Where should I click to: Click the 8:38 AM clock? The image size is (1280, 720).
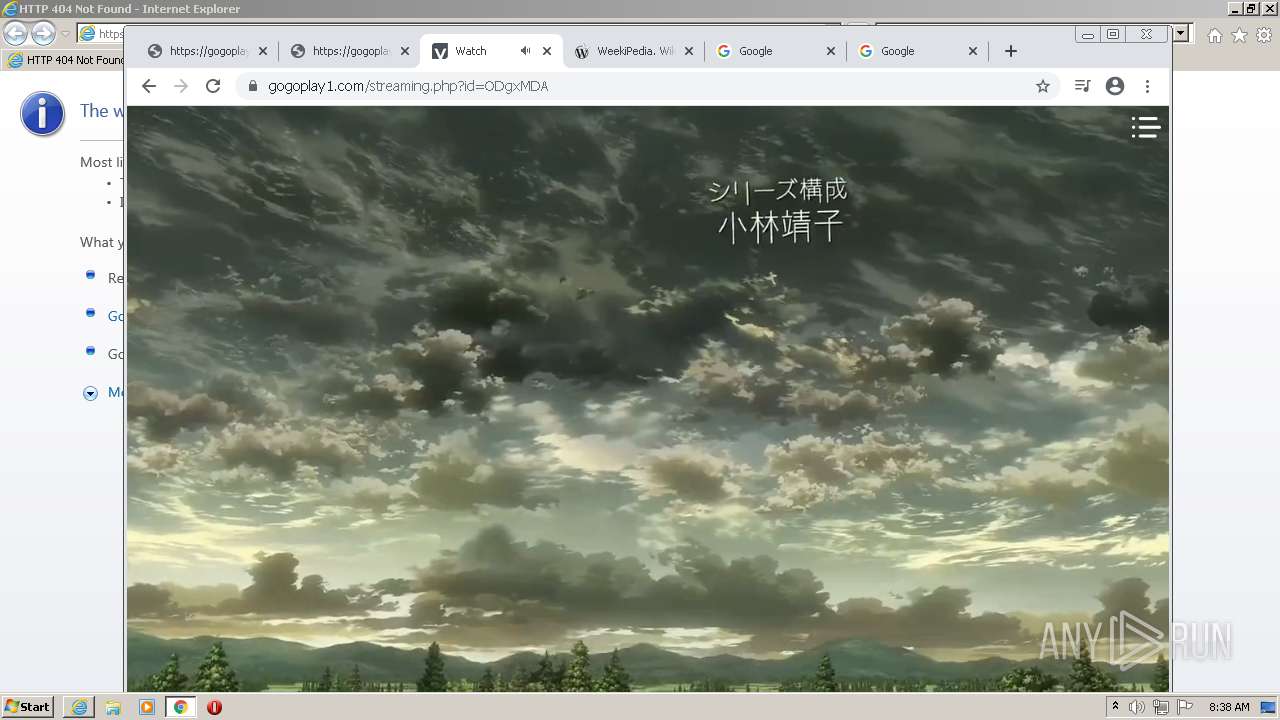pos(1229,707)
